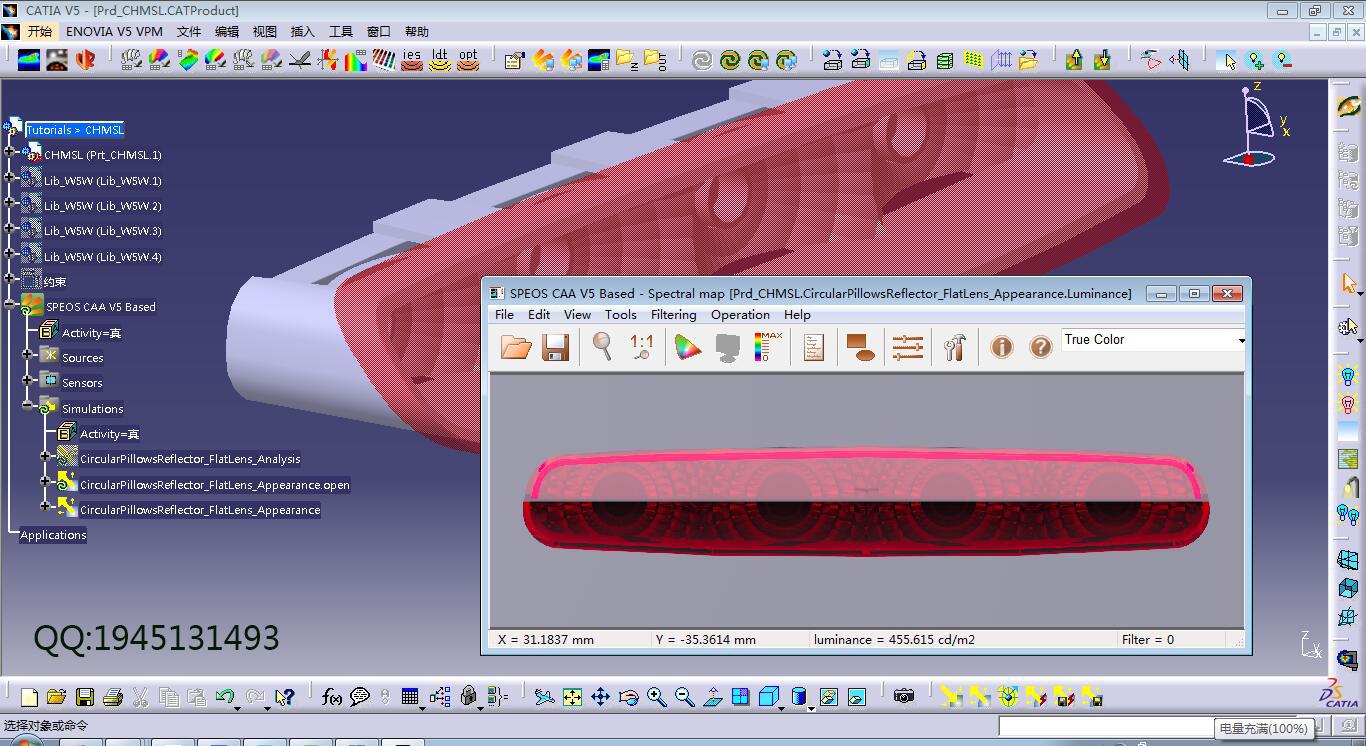The image size is (1366, 746).
Task: Open the MAX color scale level tool
Action: coord(767,347)
